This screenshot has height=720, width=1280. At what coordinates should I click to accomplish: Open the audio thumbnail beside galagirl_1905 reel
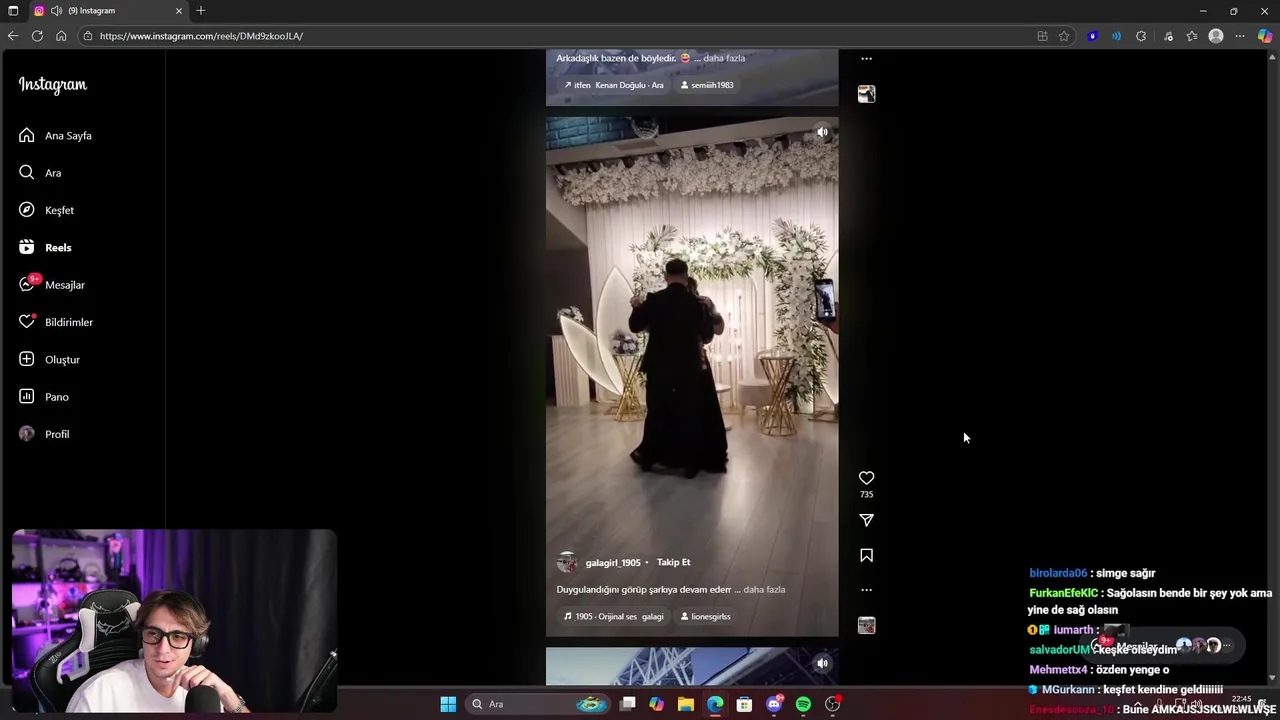pyautogui.click(x=866, y=626)
